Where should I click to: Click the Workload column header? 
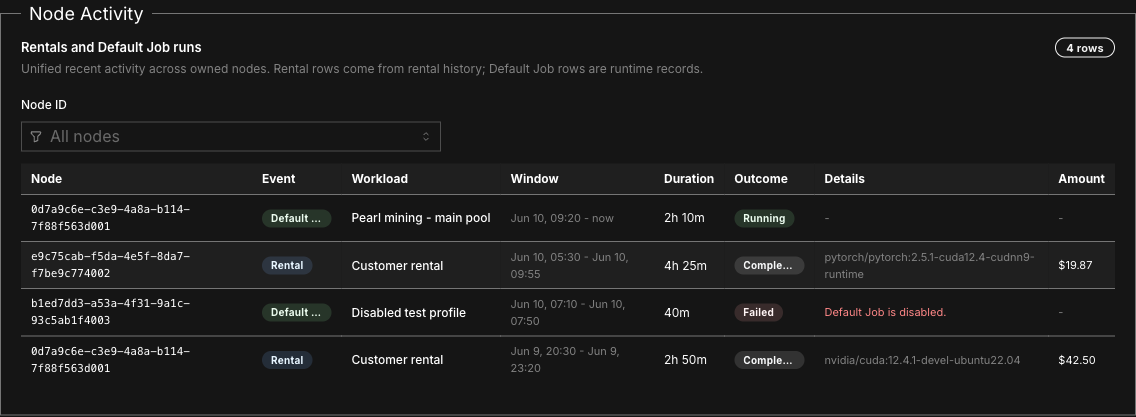pyautogui.click(x=380, y=179)
